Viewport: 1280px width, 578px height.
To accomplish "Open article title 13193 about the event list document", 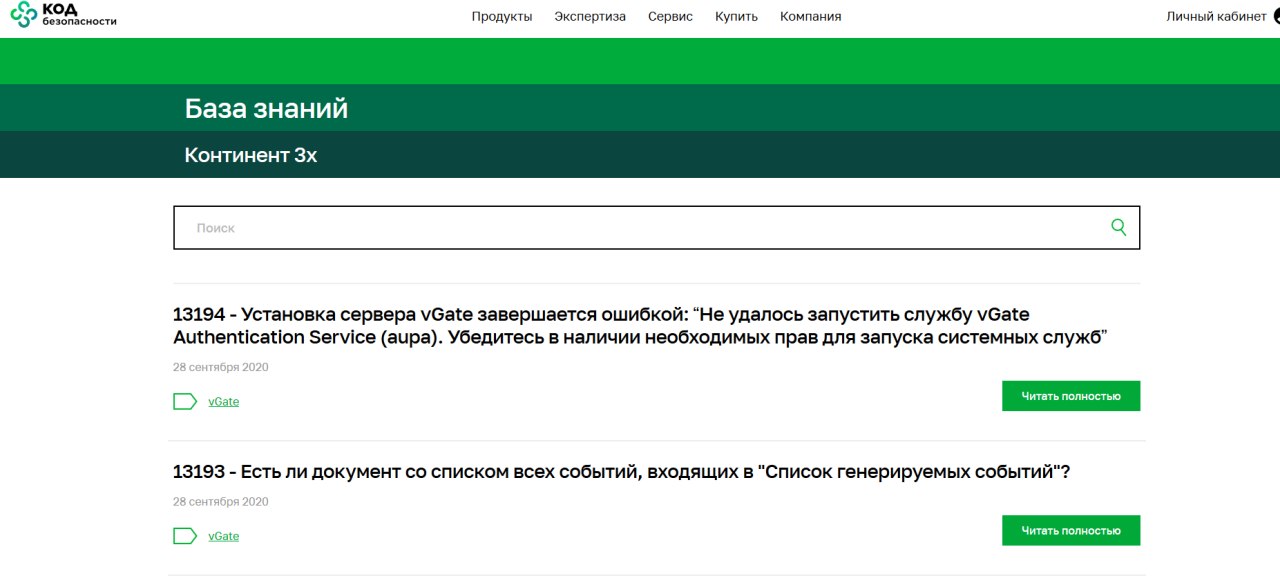I will pos(621,472).
